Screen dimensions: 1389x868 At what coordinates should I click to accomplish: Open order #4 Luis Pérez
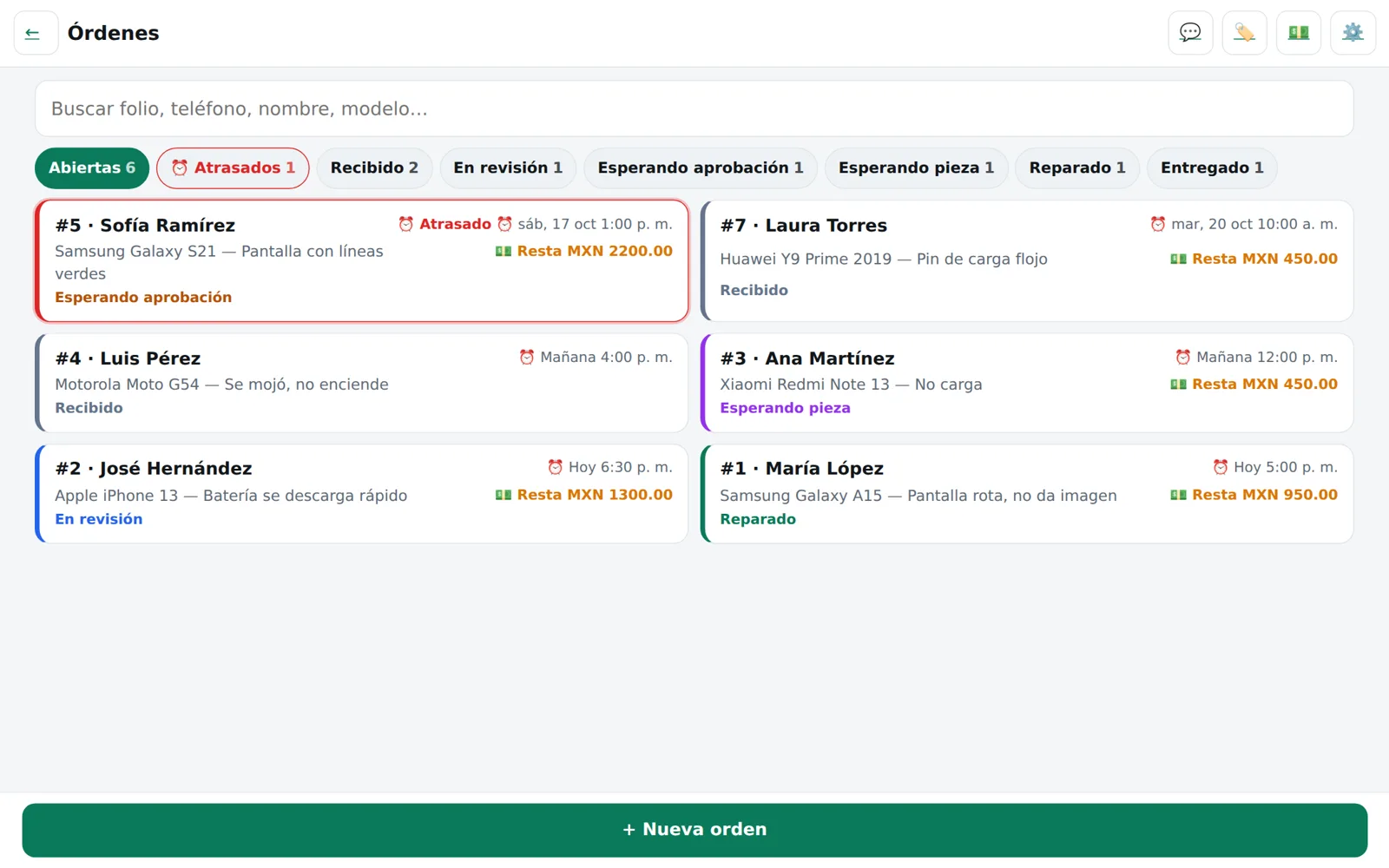pyautogui.click(x=362, y=383)
